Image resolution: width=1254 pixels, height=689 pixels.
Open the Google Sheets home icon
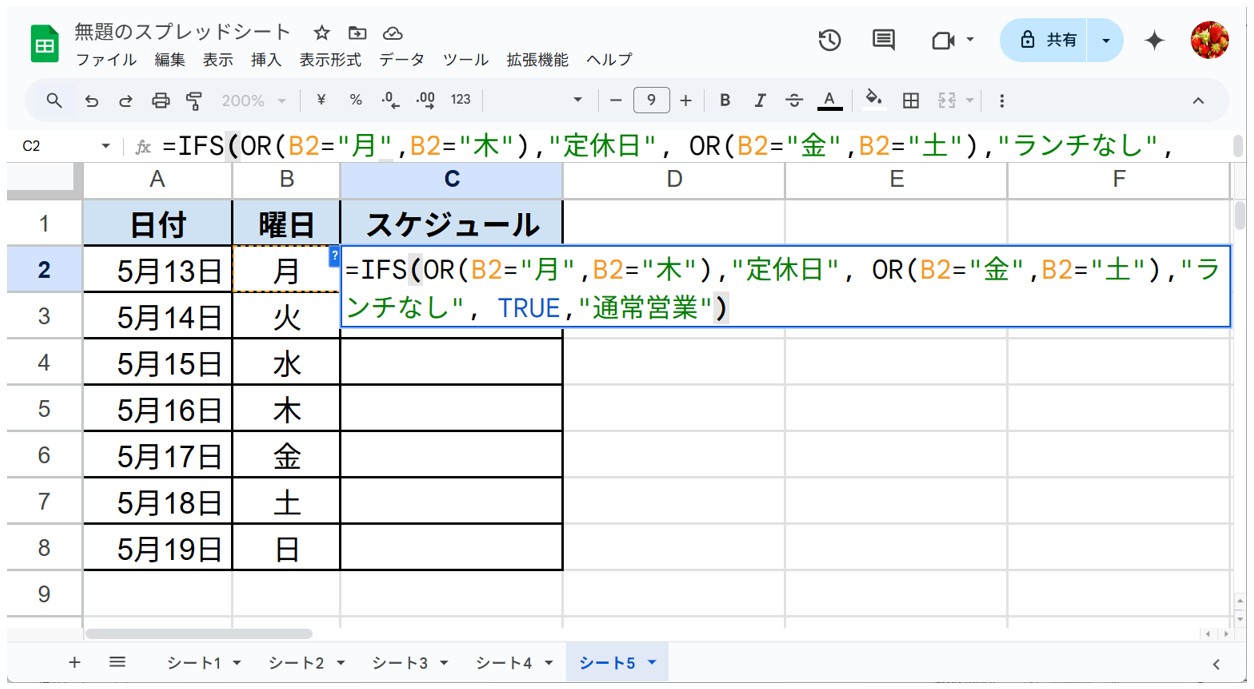coord(45,45)
